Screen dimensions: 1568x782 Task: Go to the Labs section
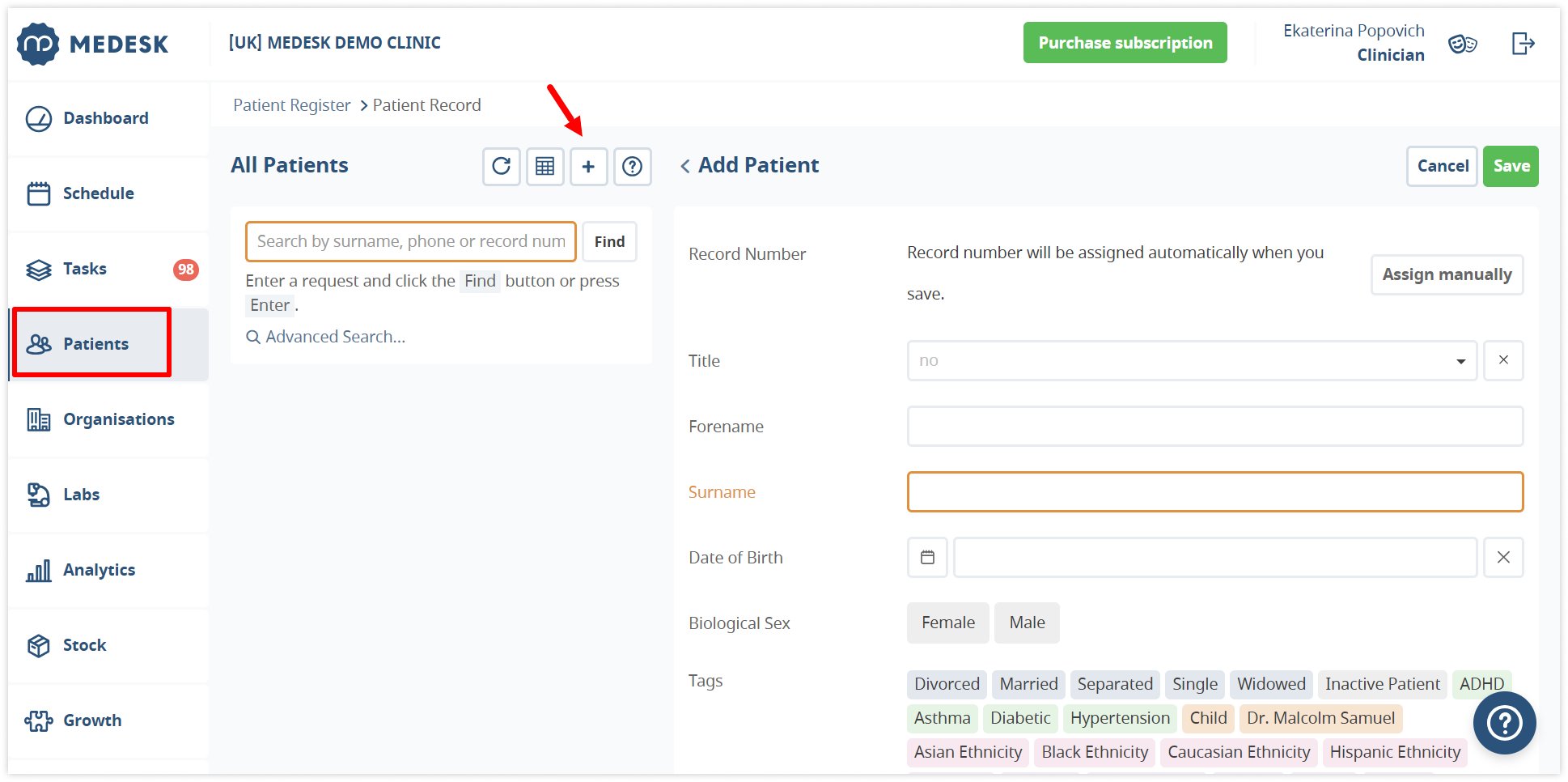coord(81,495)
